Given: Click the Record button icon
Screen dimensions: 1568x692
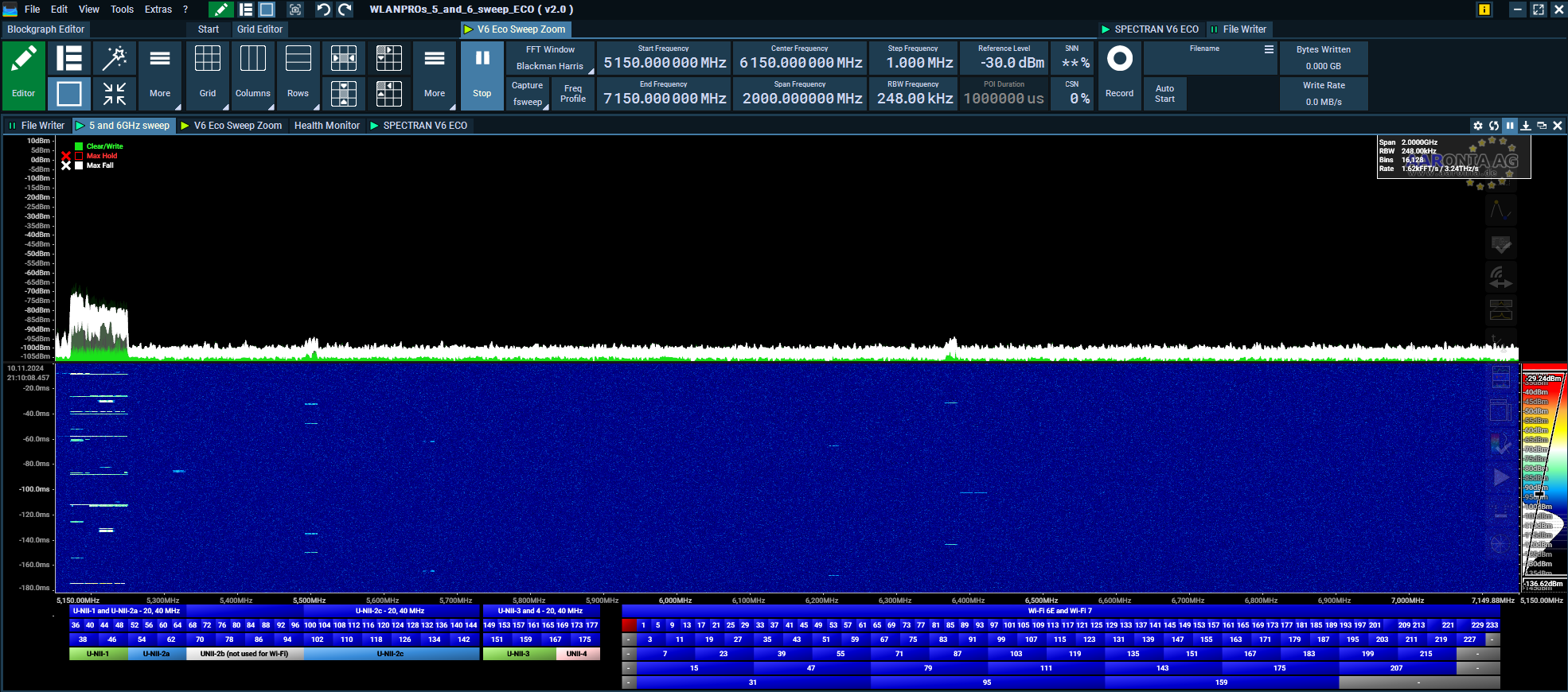Looking at the screenshot, I should (1119, 60).
